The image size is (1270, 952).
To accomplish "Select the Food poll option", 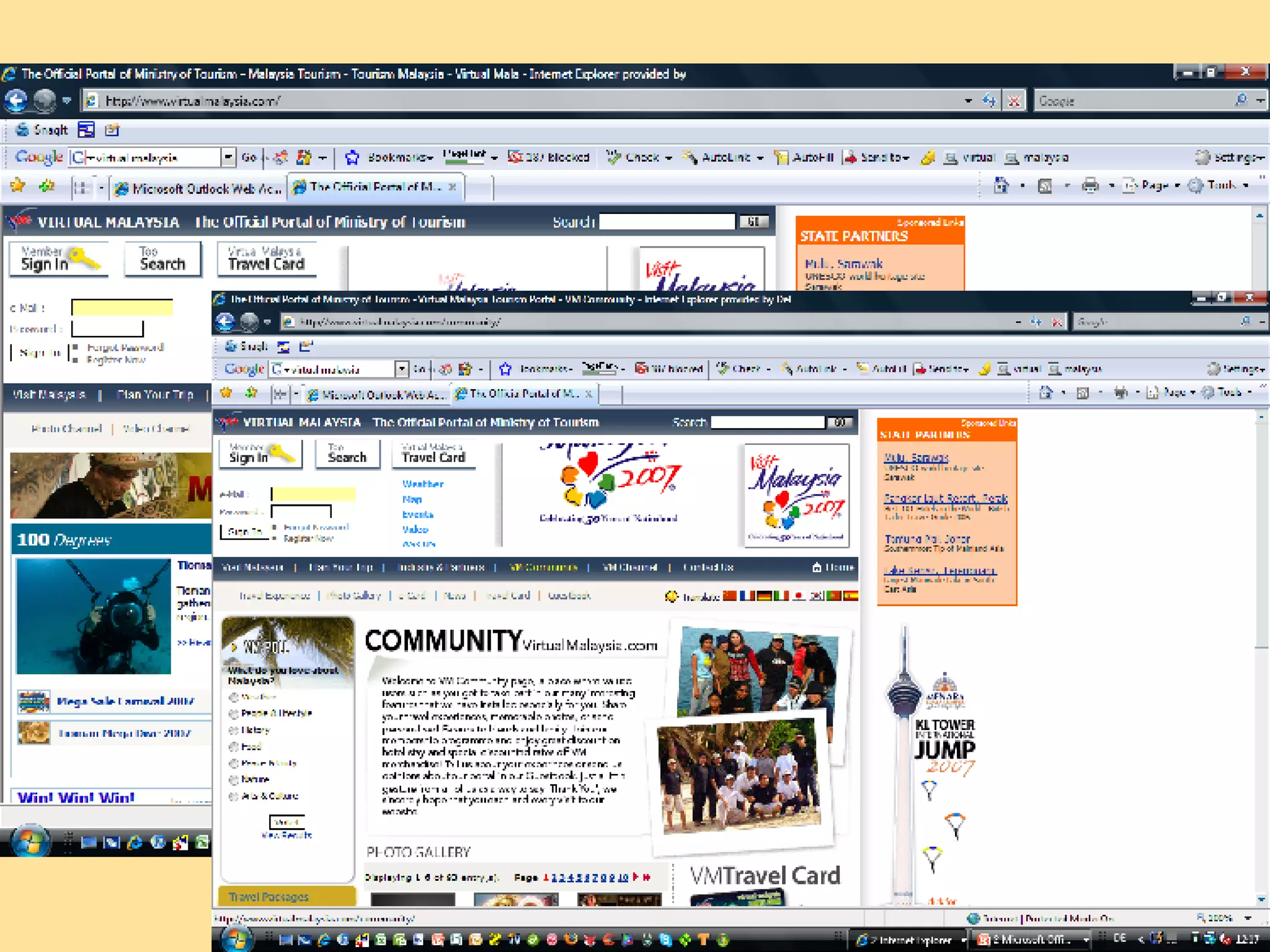I will pos(234,747).
